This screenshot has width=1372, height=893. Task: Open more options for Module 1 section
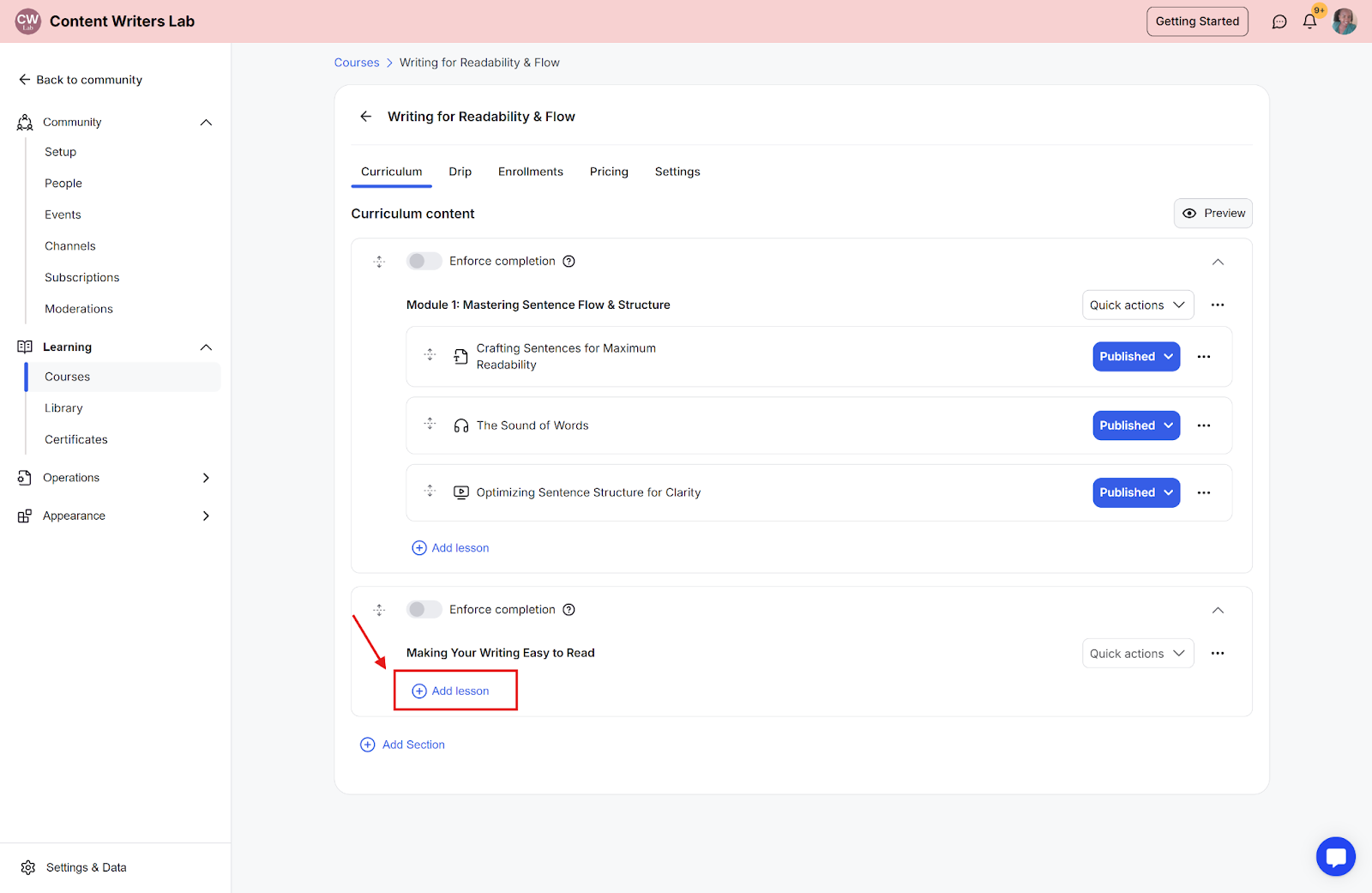click(1218, 305)
